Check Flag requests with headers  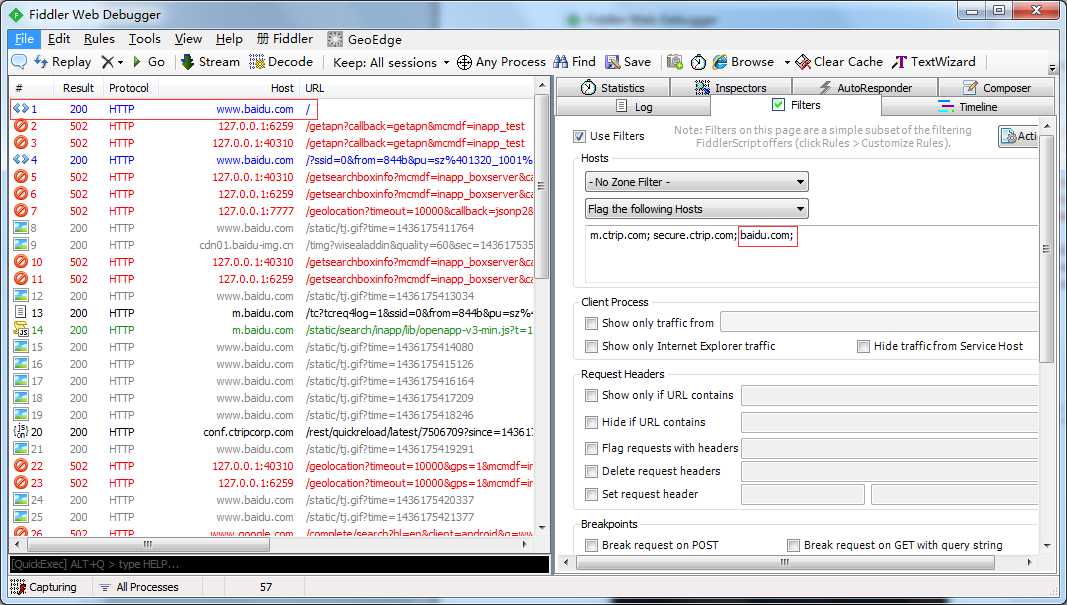591,448
